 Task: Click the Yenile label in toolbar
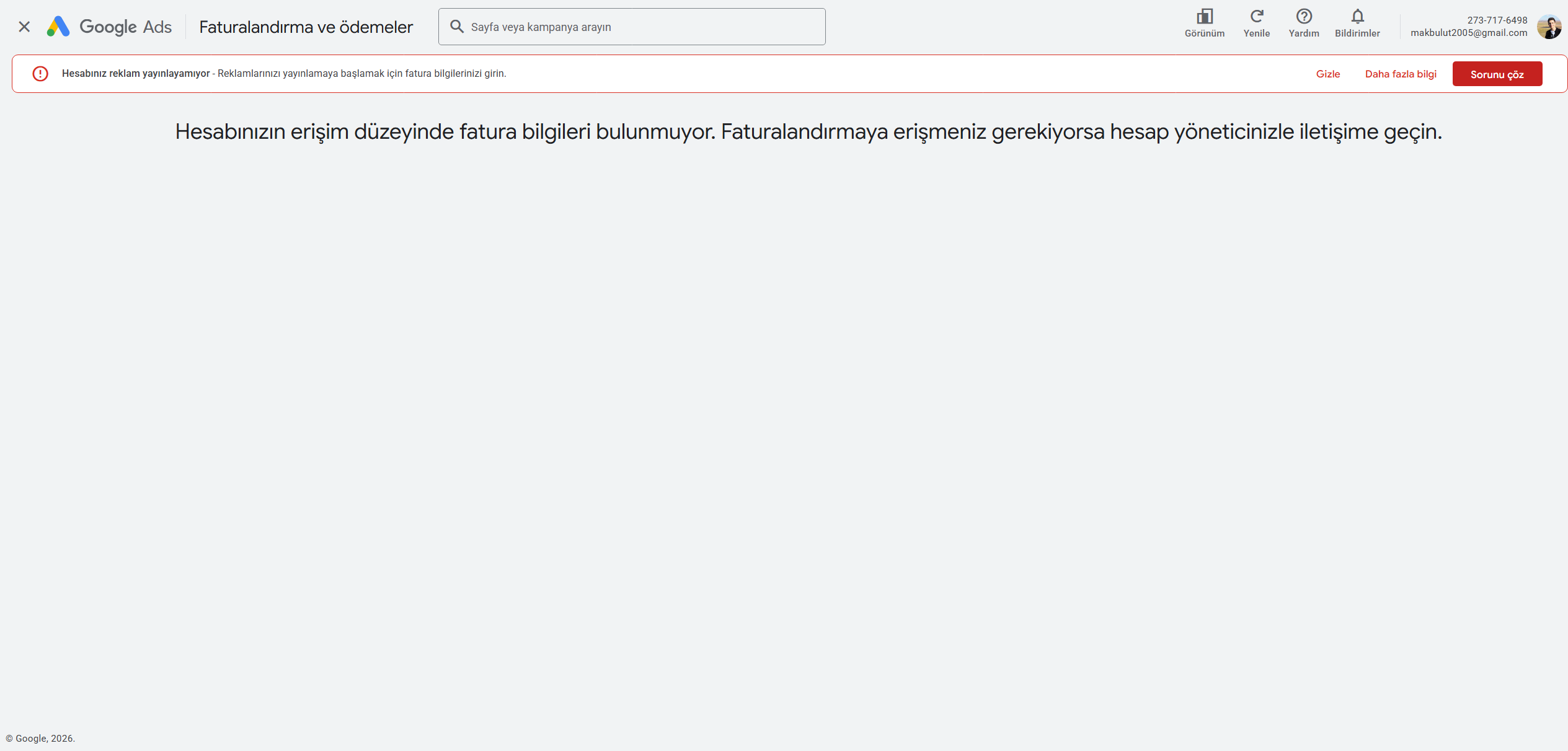[1256, 33]
